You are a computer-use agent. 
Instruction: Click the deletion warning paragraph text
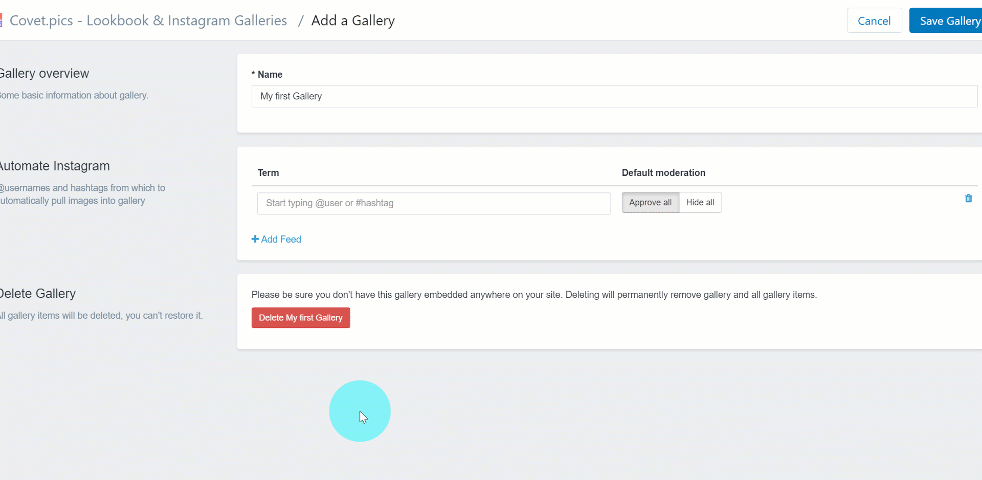(534, 295)
